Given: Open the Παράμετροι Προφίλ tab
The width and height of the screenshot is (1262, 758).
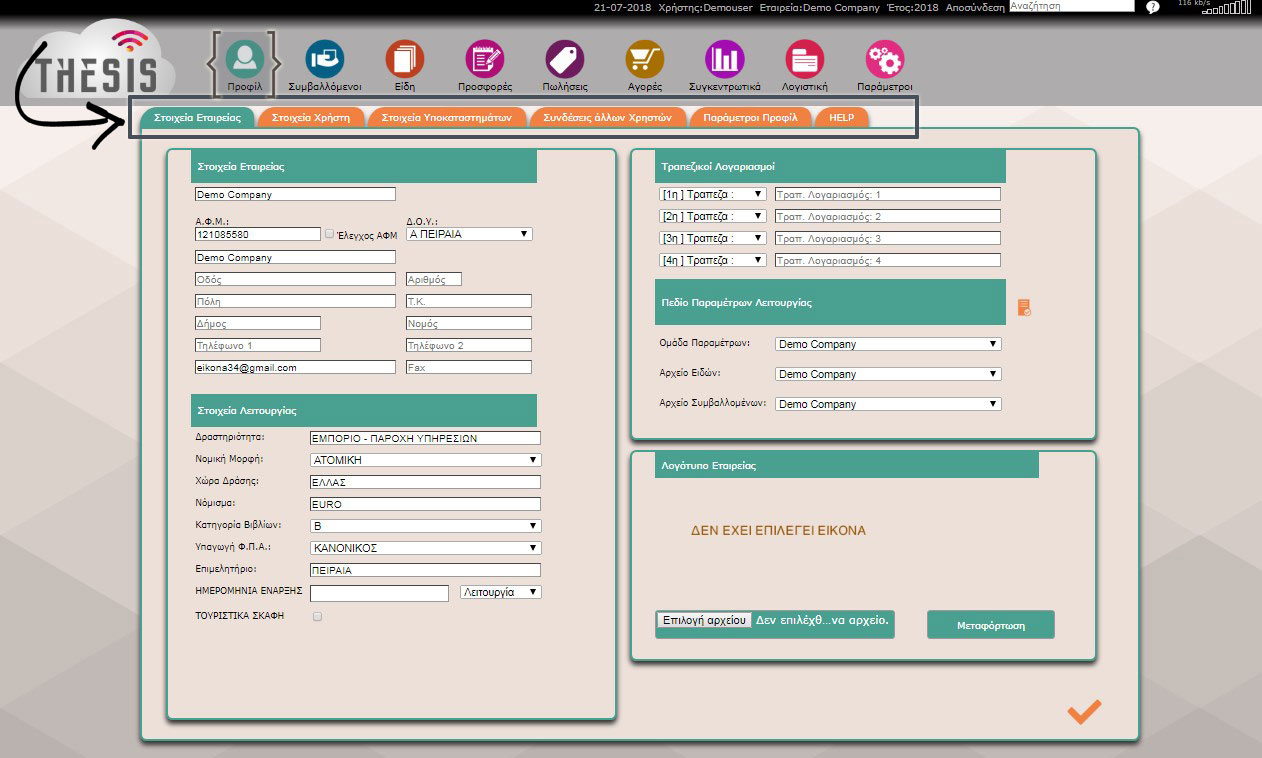Looking at the screenshot, I should 750,117.
